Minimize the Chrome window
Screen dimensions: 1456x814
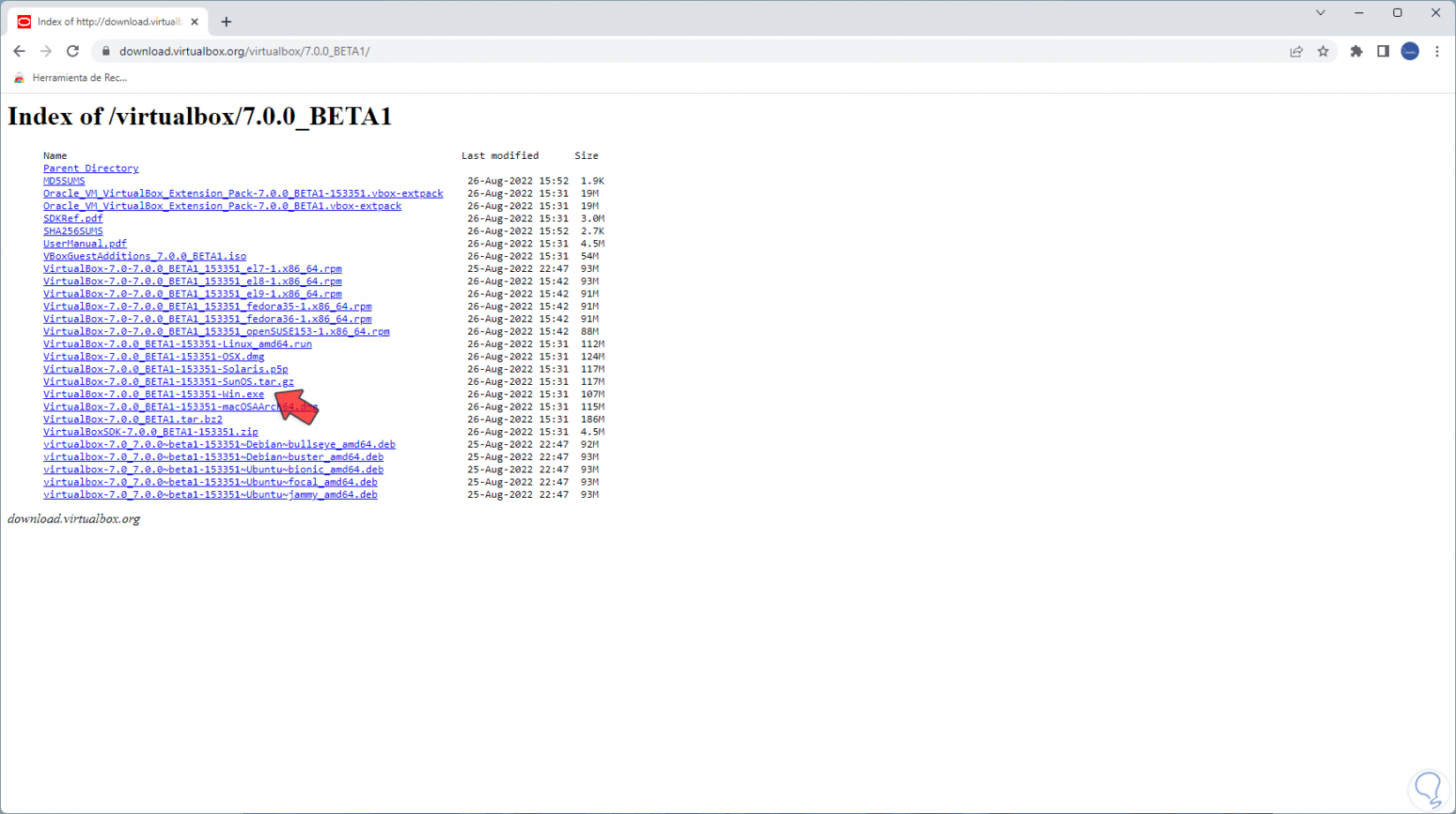[1359, 13]
